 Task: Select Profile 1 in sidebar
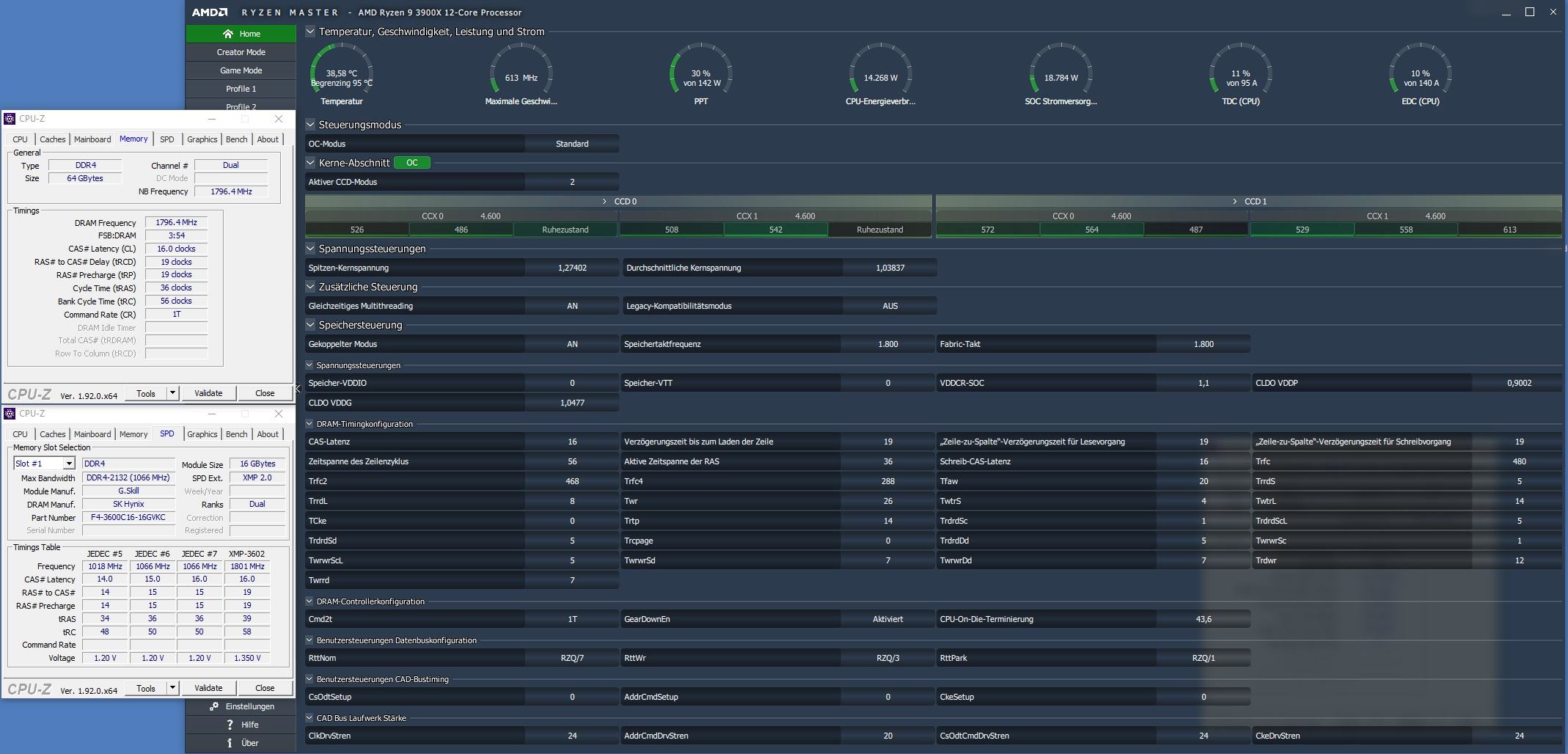[x=241, y=89]
